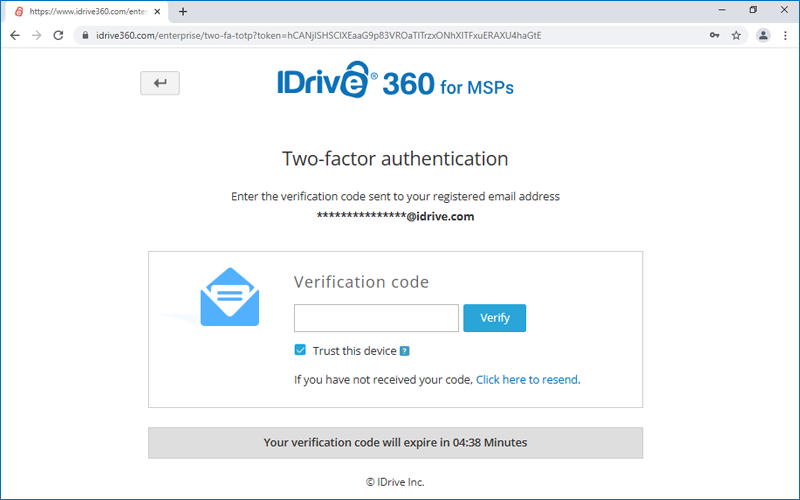Click the tab's IDrive favicon
The image size is (800, 500).
point(19,11)
